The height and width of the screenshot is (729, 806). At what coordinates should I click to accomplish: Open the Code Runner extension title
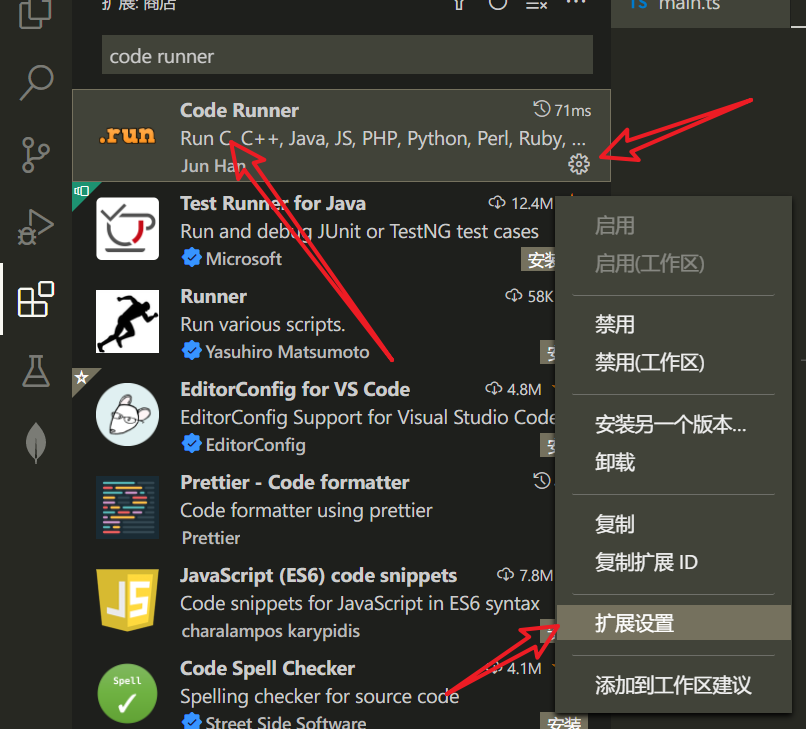[x=240, y=110]
